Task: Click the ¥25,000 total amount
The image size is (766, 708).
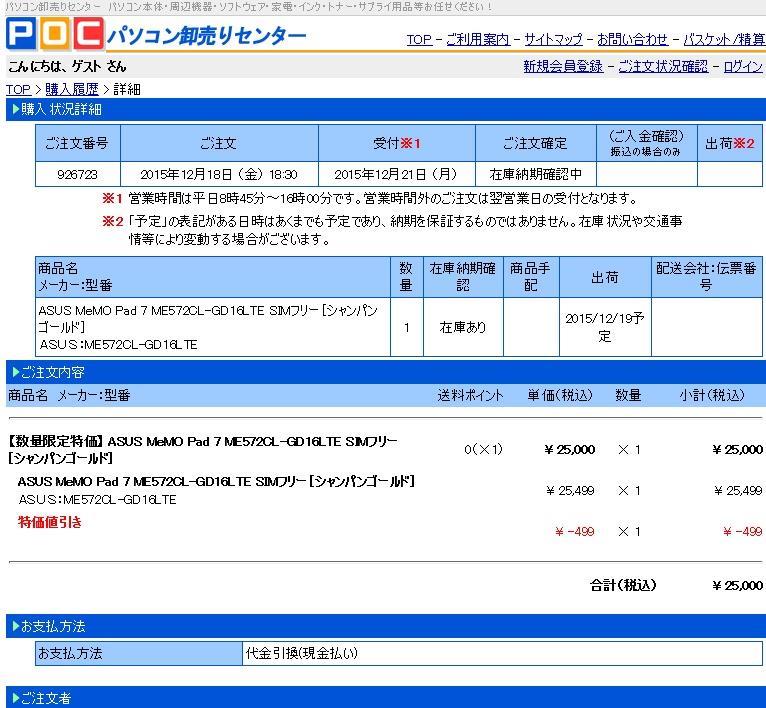Action: point(737,585)
